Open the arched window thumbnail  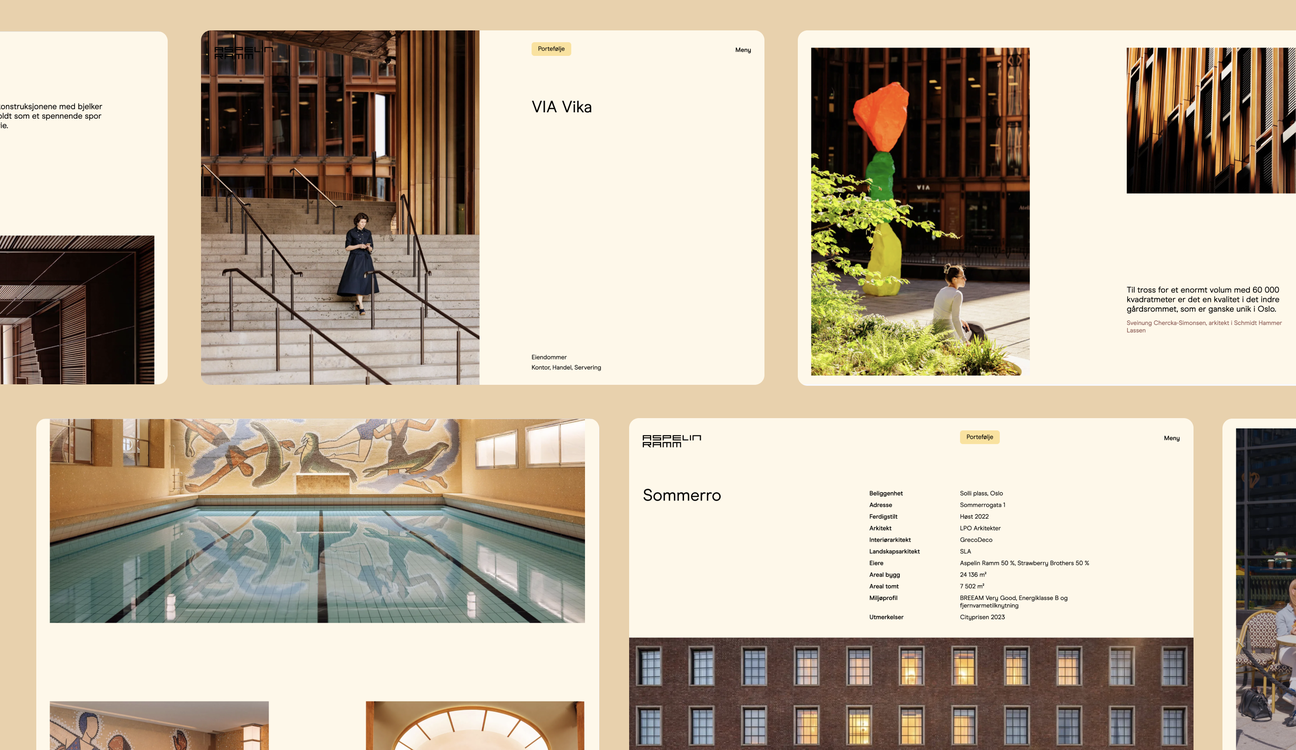point(474,726)
